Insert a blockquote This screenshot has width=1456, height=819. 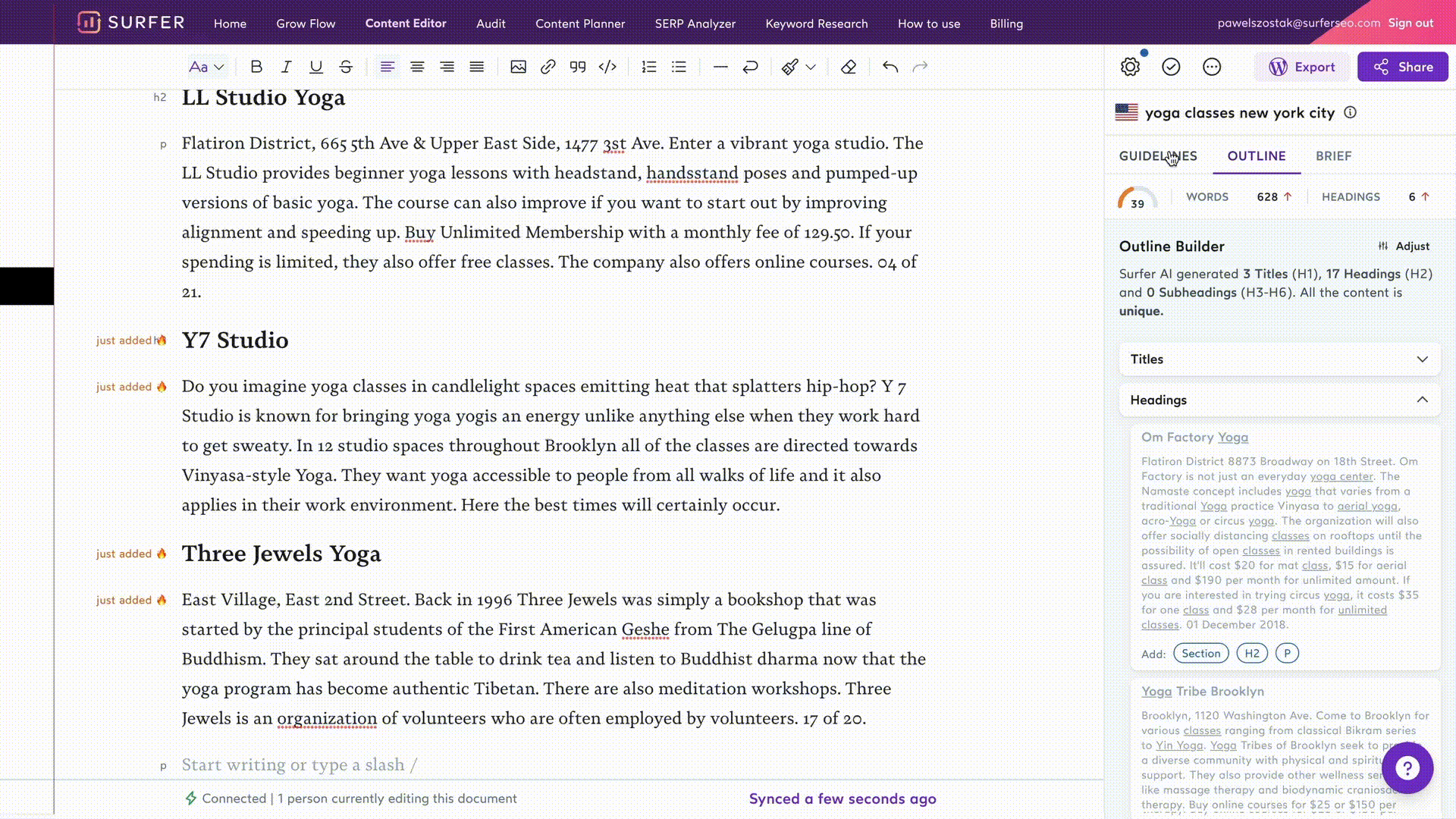(578, 67)
